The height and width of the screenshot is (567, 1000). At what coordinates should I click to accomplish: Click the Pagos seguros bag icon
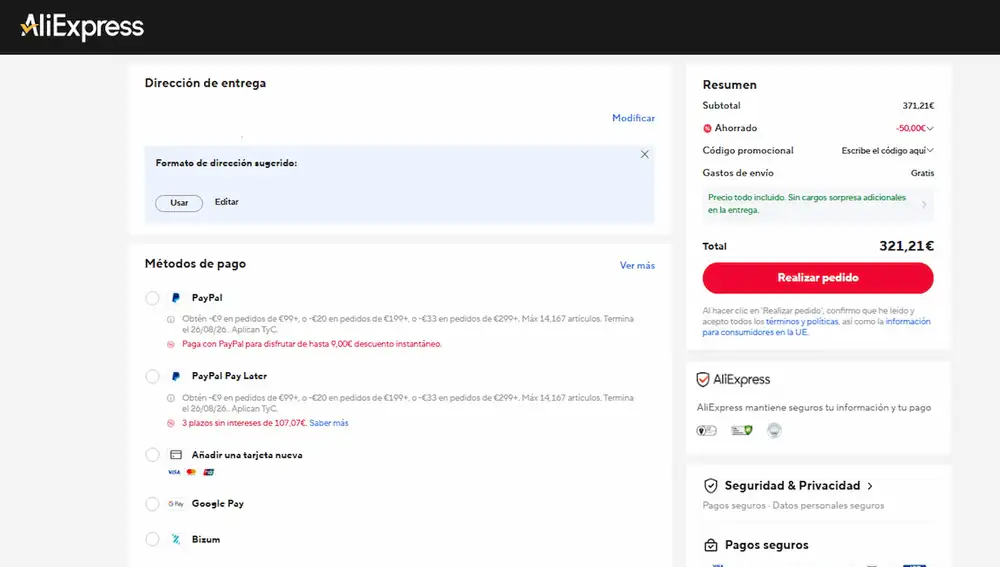pos(710,545)
